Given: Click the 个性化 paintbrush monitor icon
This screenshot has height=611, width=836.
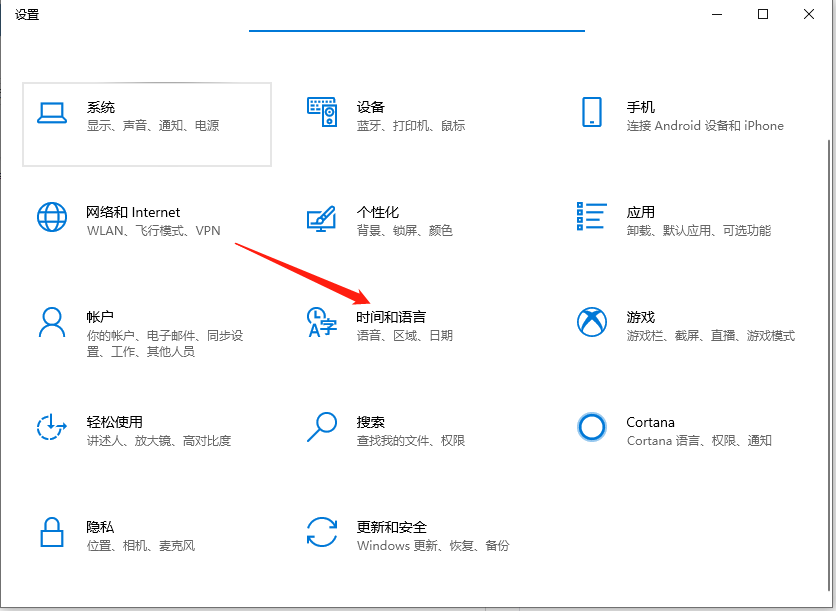Looking at the screenshot, I should (321, 219).
